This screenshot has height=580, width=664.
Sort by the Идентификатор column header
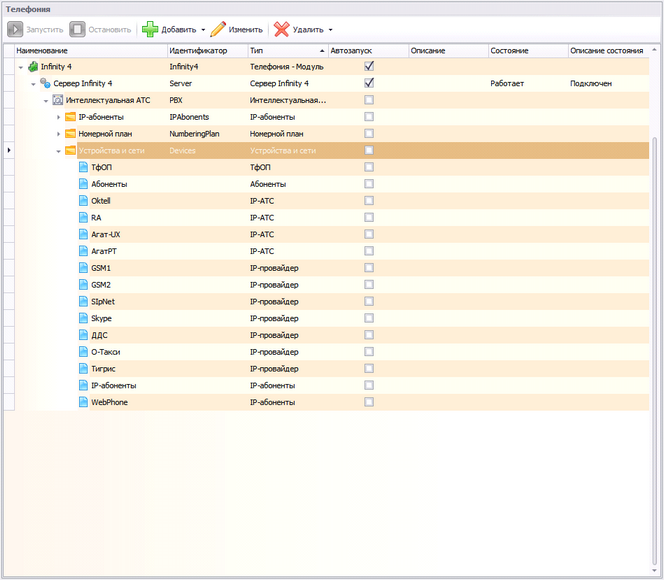[x=208, y=51]
